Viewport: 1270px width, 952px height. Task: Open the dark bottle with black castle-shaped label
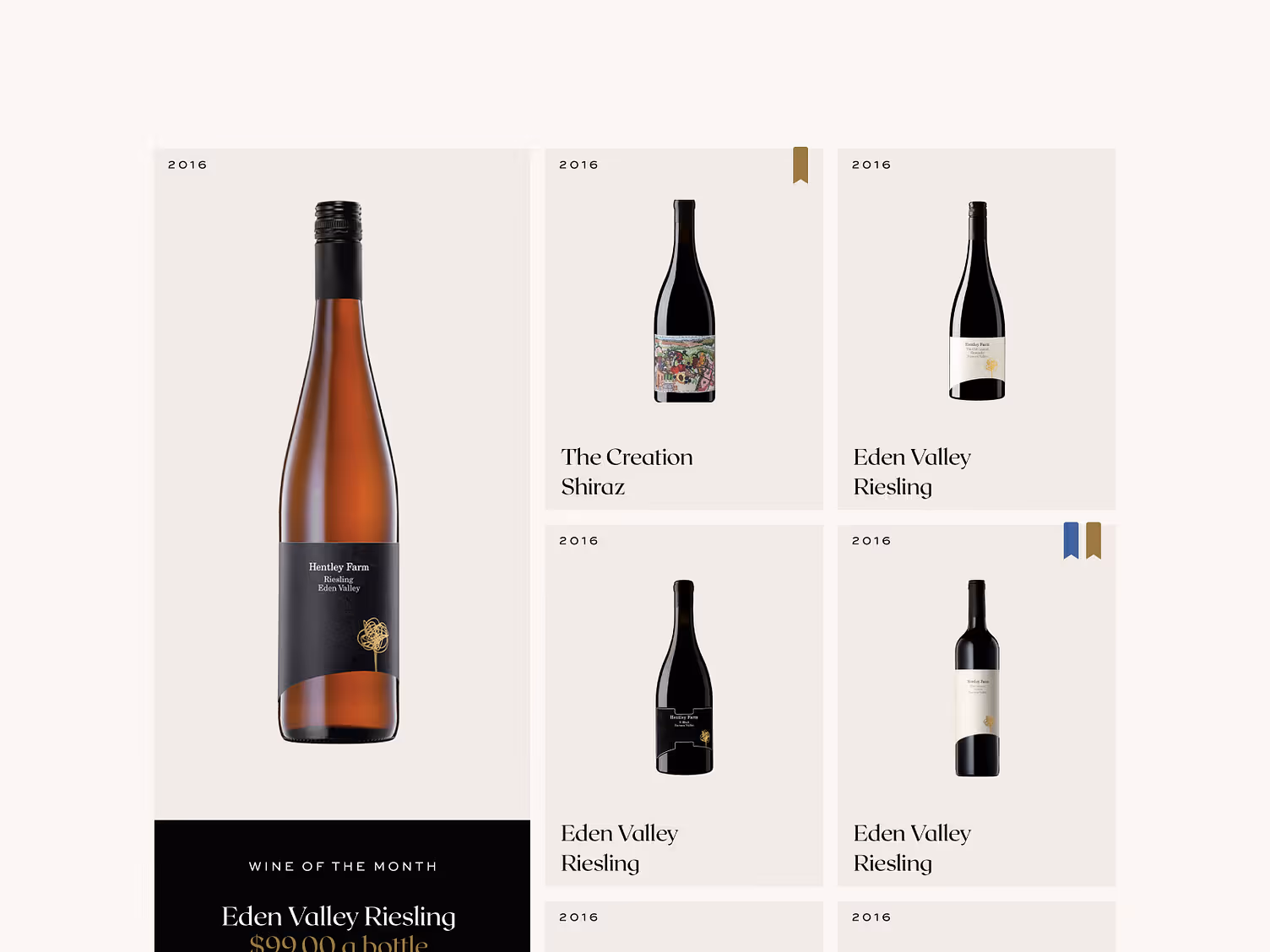[x=685, y=677]
